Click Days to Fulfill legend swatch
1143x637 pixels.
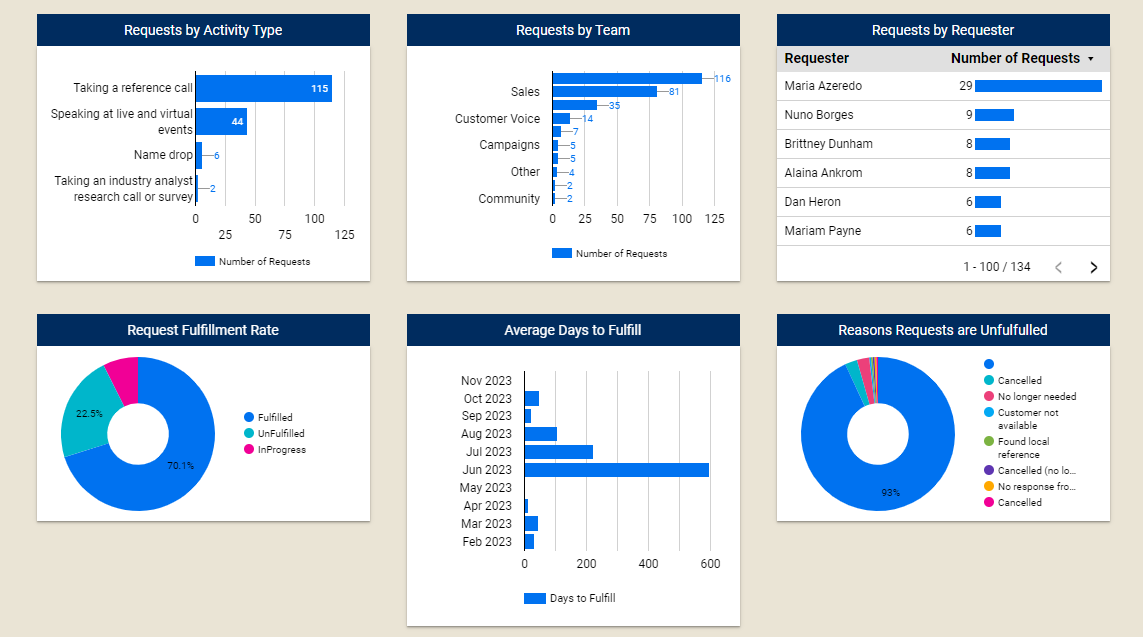(535, 598)
